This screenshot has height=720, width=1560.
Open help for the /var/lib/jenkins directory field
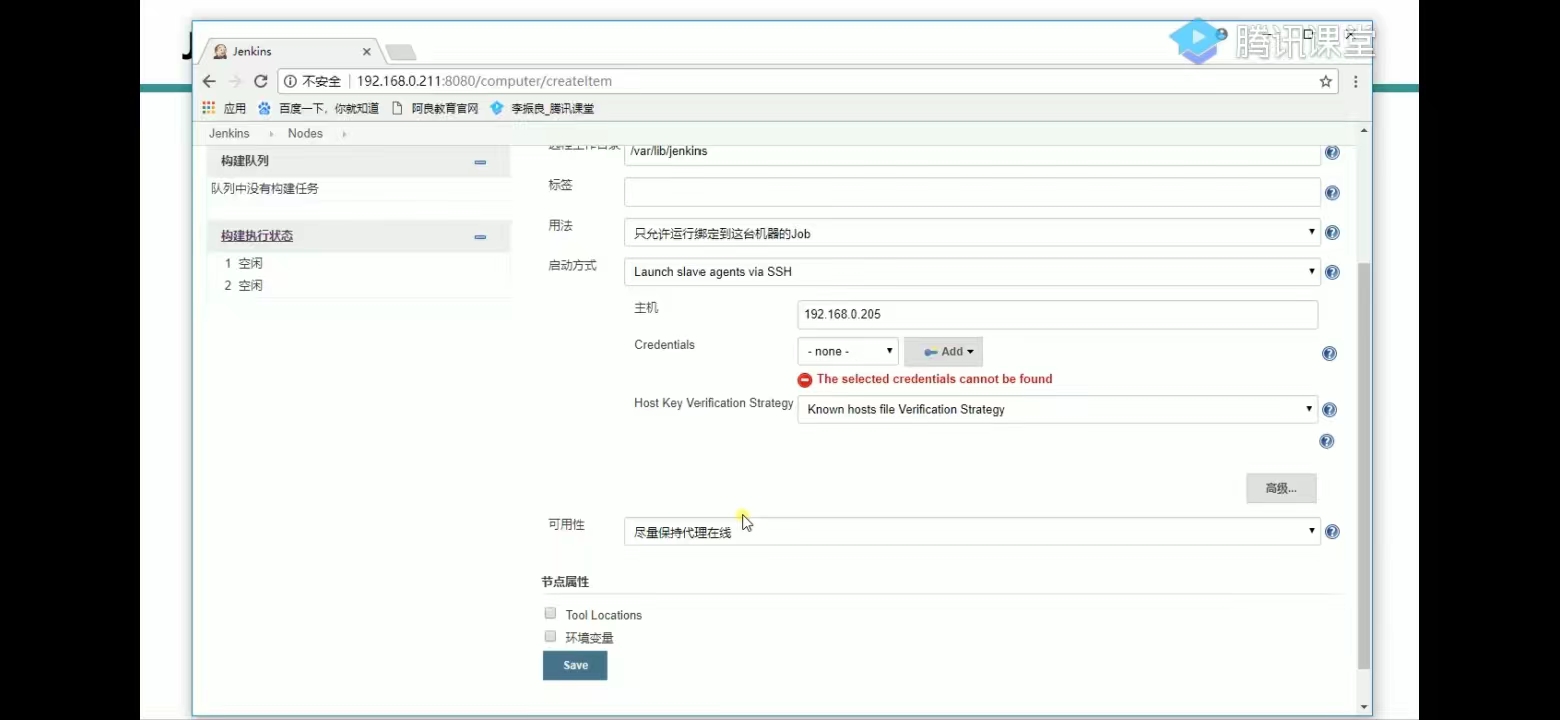pos(1332,152)
